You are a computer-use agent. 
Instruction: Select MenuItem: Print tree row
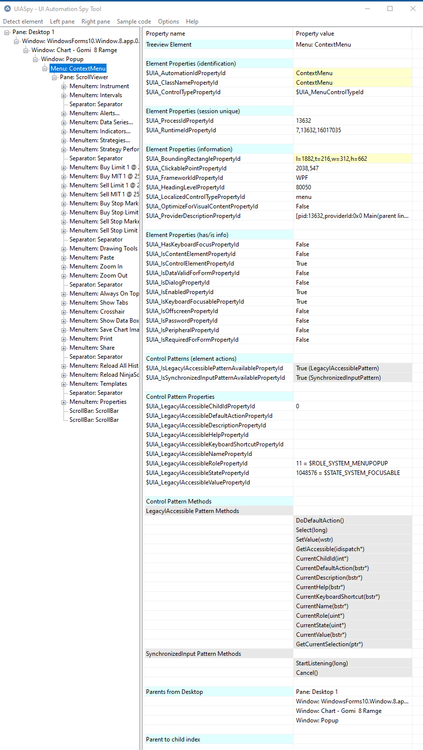91,339
